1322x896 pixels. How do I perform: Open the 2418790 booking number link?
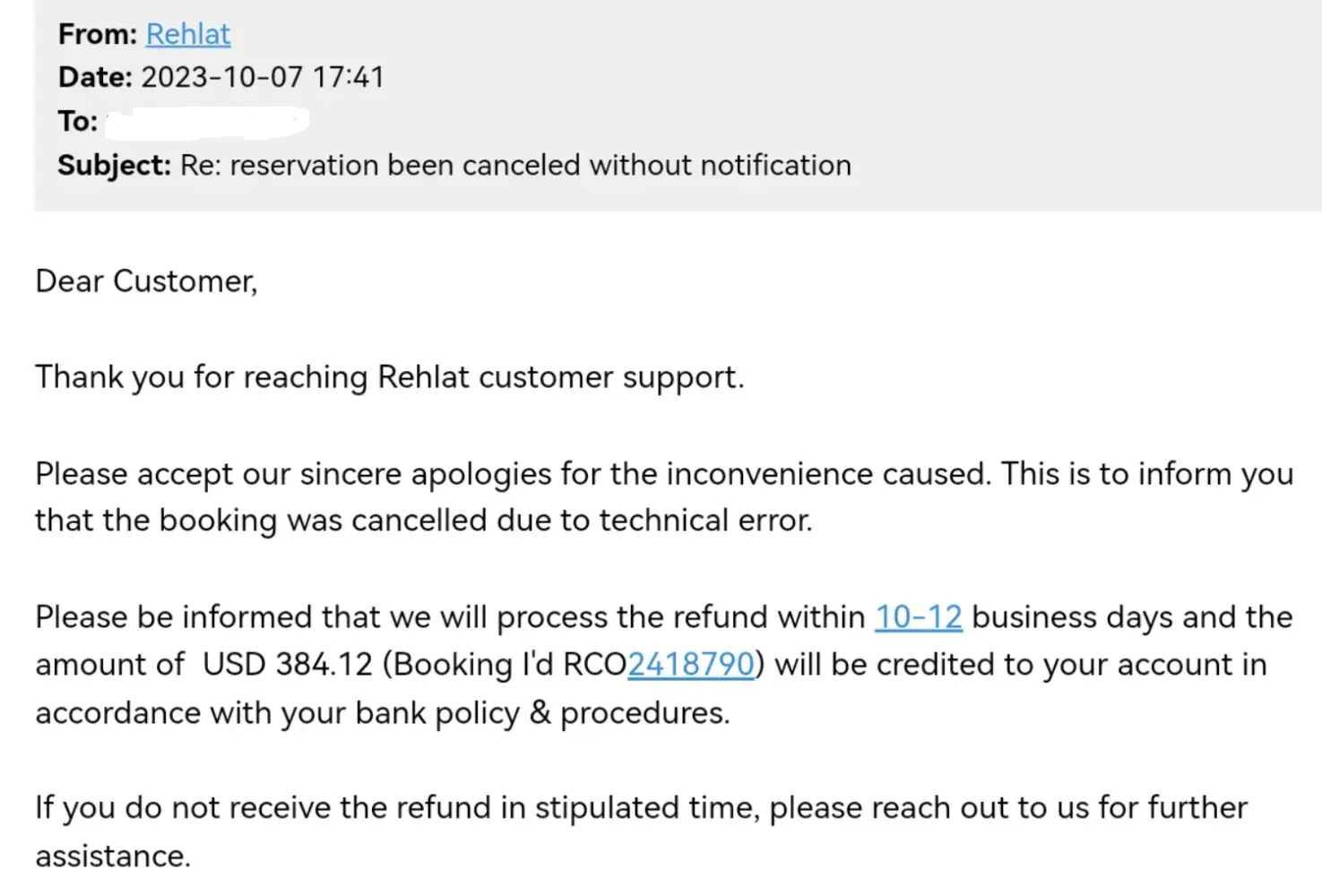[x=690, y=664]
